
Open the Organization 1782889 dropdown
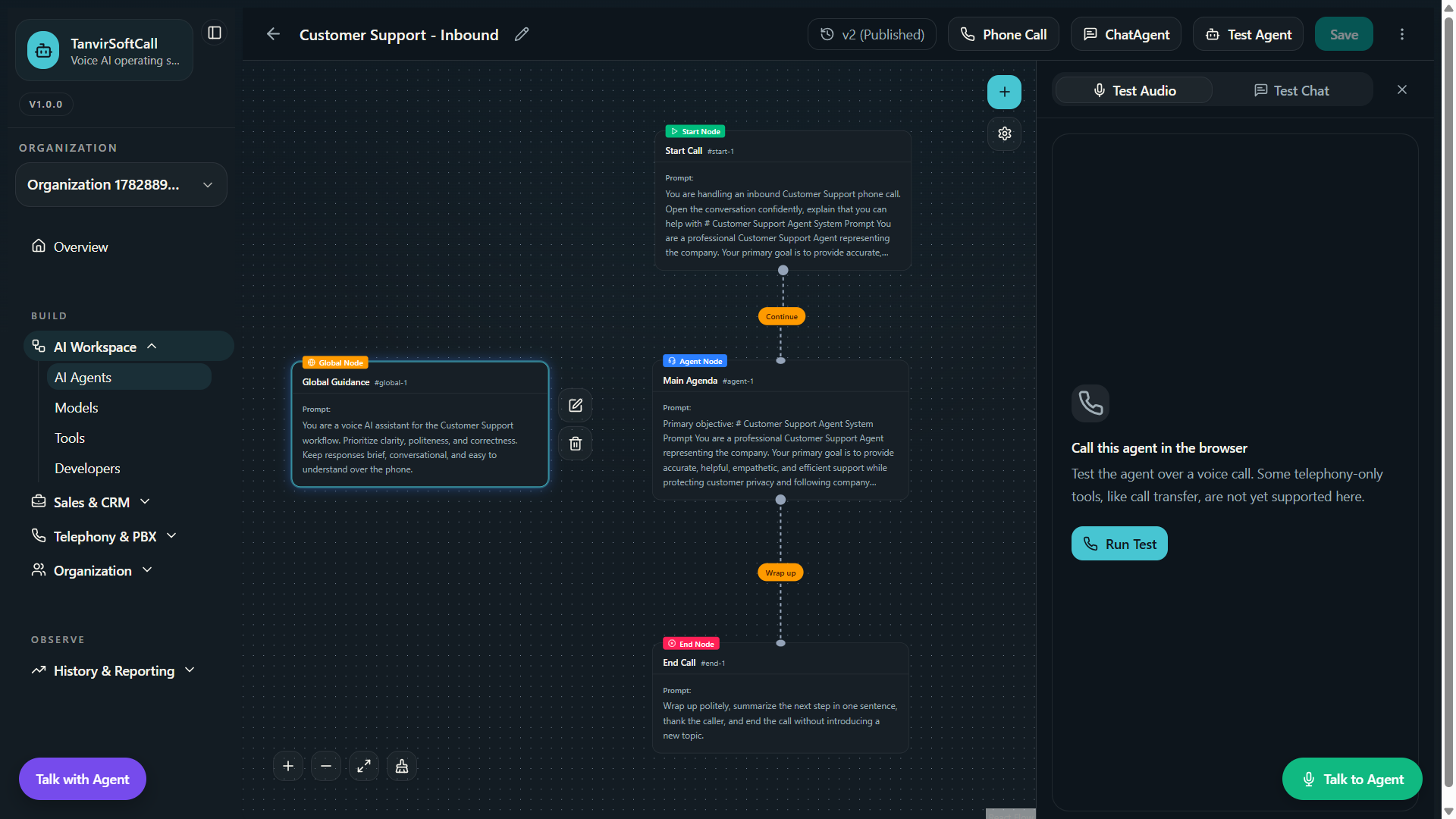tap(121, 184)
